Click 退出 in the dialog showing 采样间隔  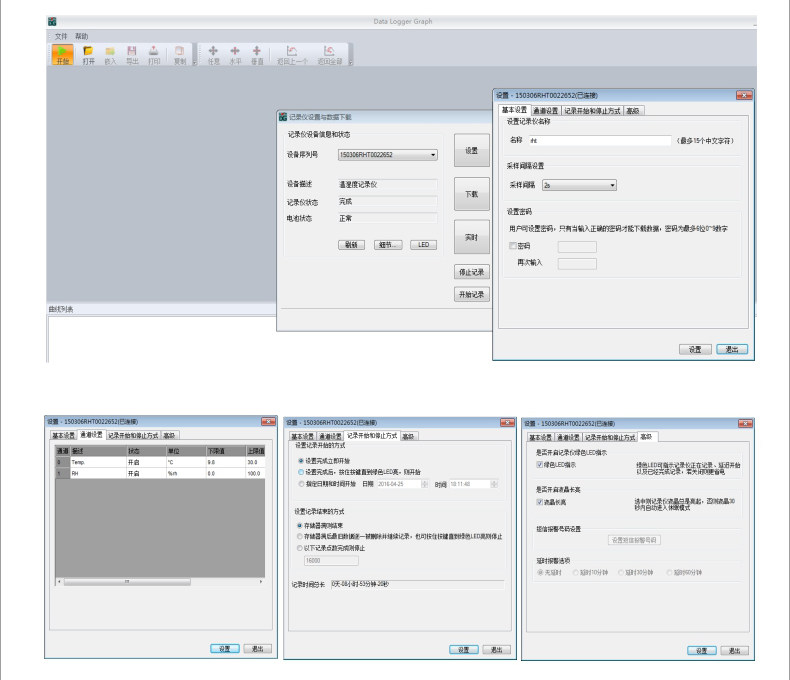pyautogui.click(x=732, y=349)
